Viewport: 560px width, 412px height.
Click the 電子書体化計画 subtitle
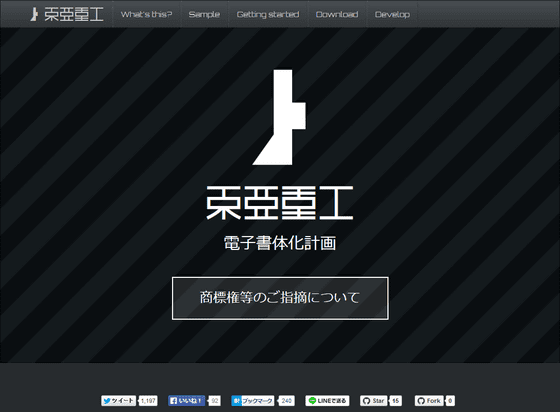tap(280, 243)
